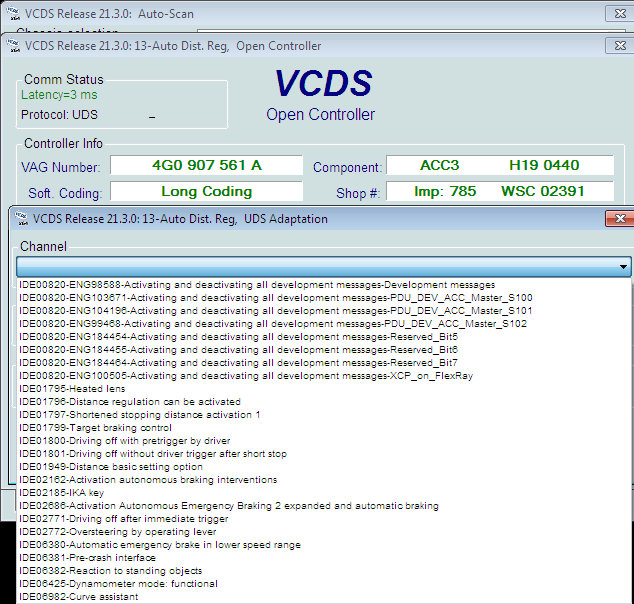Click the VCDS icon in Open Controller title bar
634x604 pixels.
[13, 46]
